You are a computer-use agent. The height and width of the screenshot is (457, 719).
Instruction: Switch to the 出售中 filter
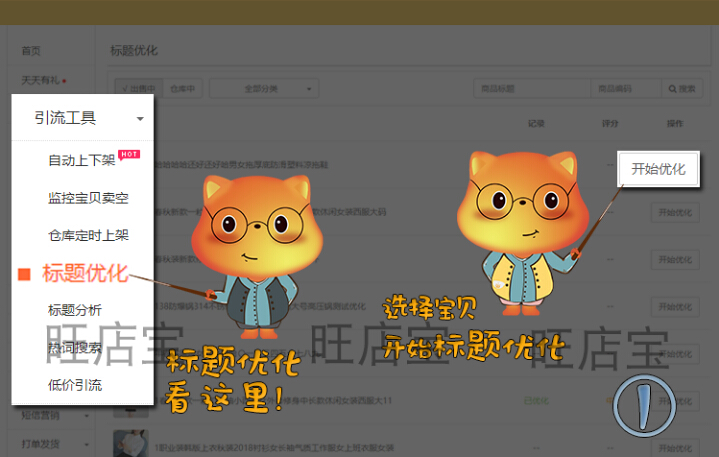(135, 89)
